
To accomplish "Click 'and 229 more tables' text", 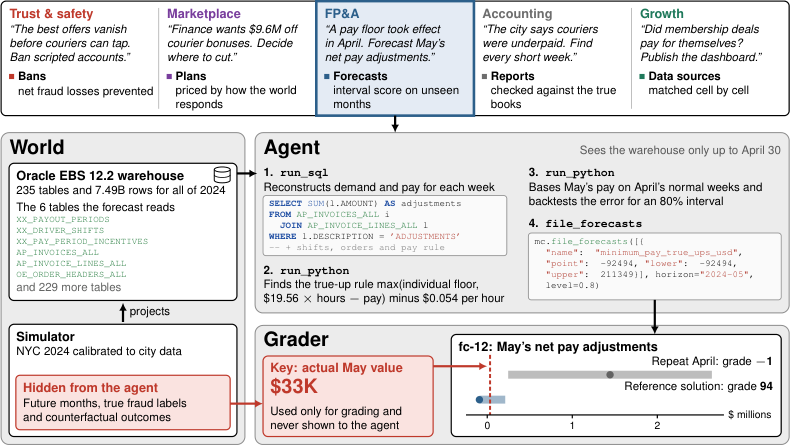I will 69,288.
